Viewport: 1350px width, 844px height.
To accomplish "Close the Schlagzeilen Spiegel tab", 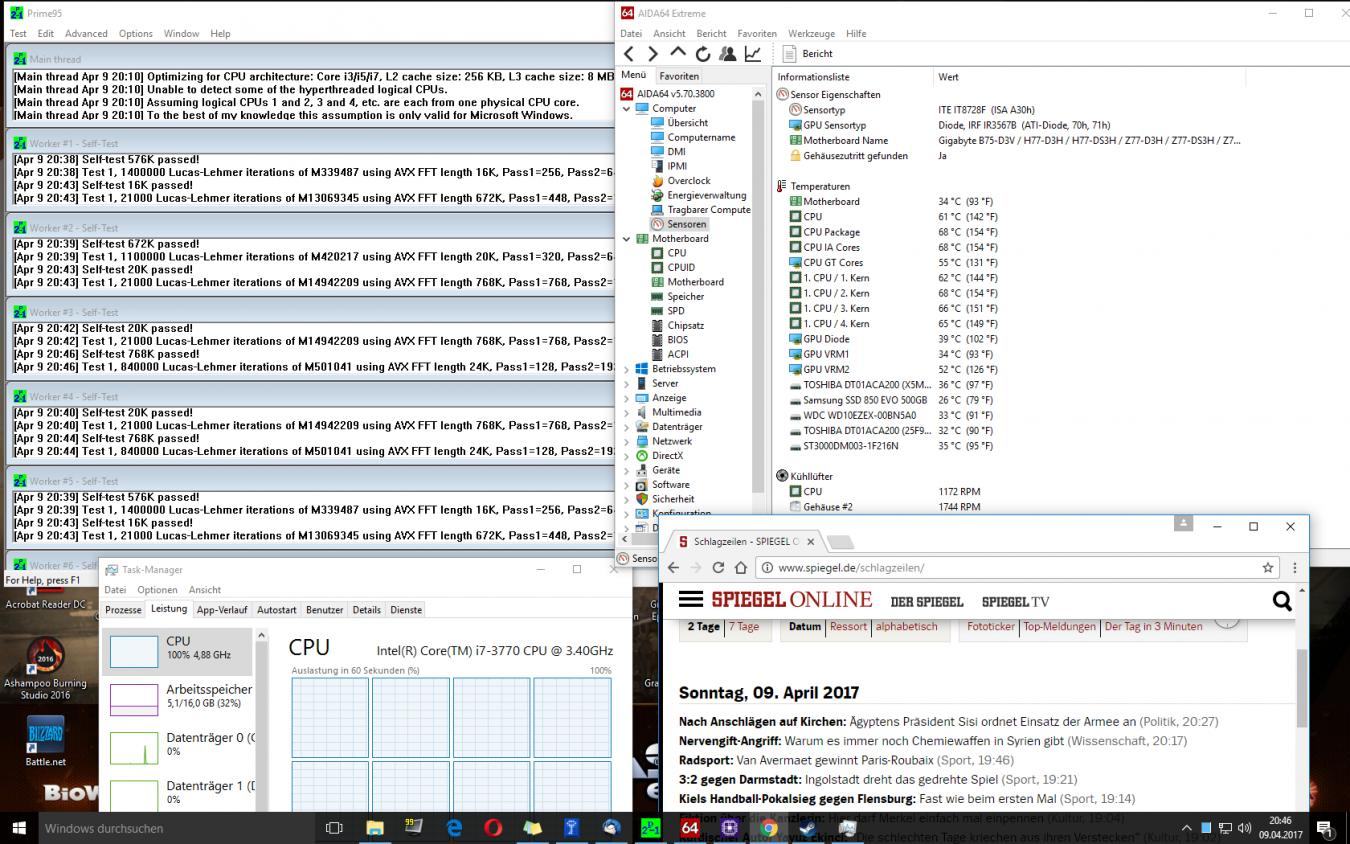I will [x=810, y=542].
